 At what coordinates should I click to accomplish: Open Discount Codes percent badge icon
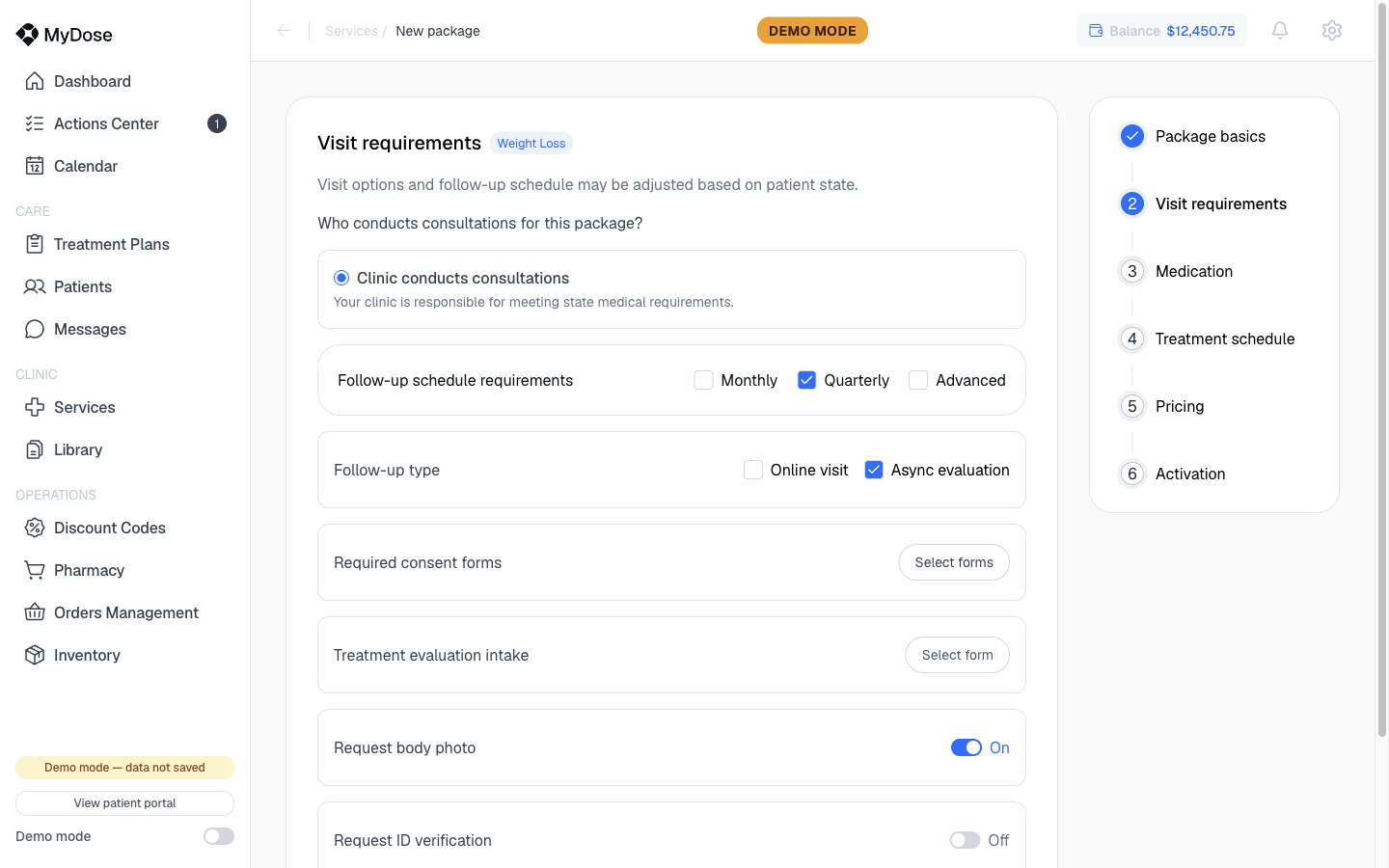coord(35,528)
